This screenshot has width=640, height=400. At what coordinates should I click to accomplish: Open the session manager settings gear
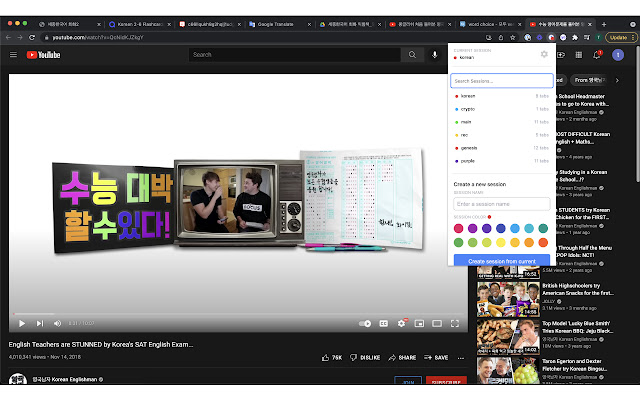click(544, 54)
